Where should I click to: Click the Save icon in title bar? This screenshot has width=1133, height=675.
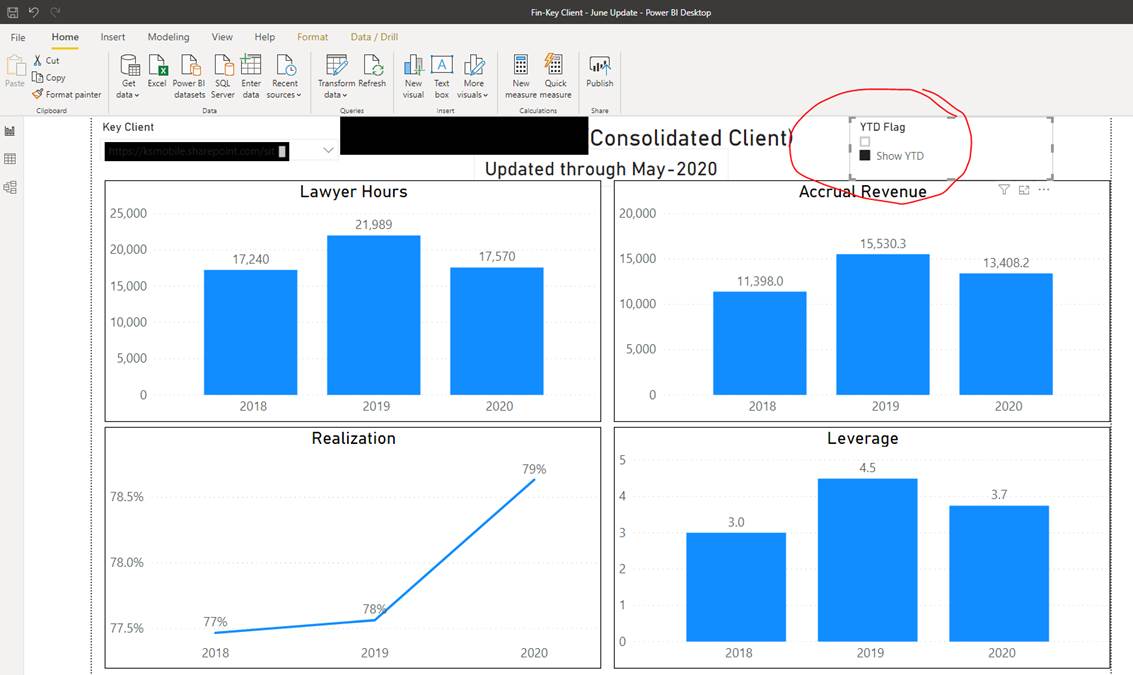pos(13,13)
